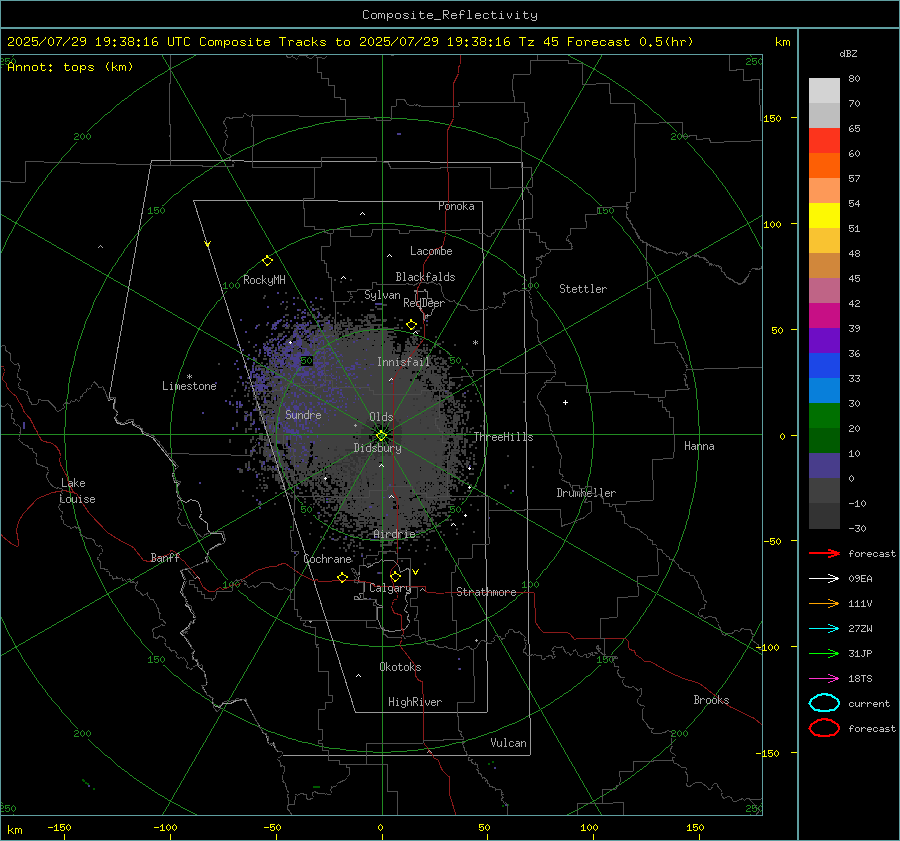900x841 pixels.
Task: Click the Lacombe city label
Action: pos(431,251)
